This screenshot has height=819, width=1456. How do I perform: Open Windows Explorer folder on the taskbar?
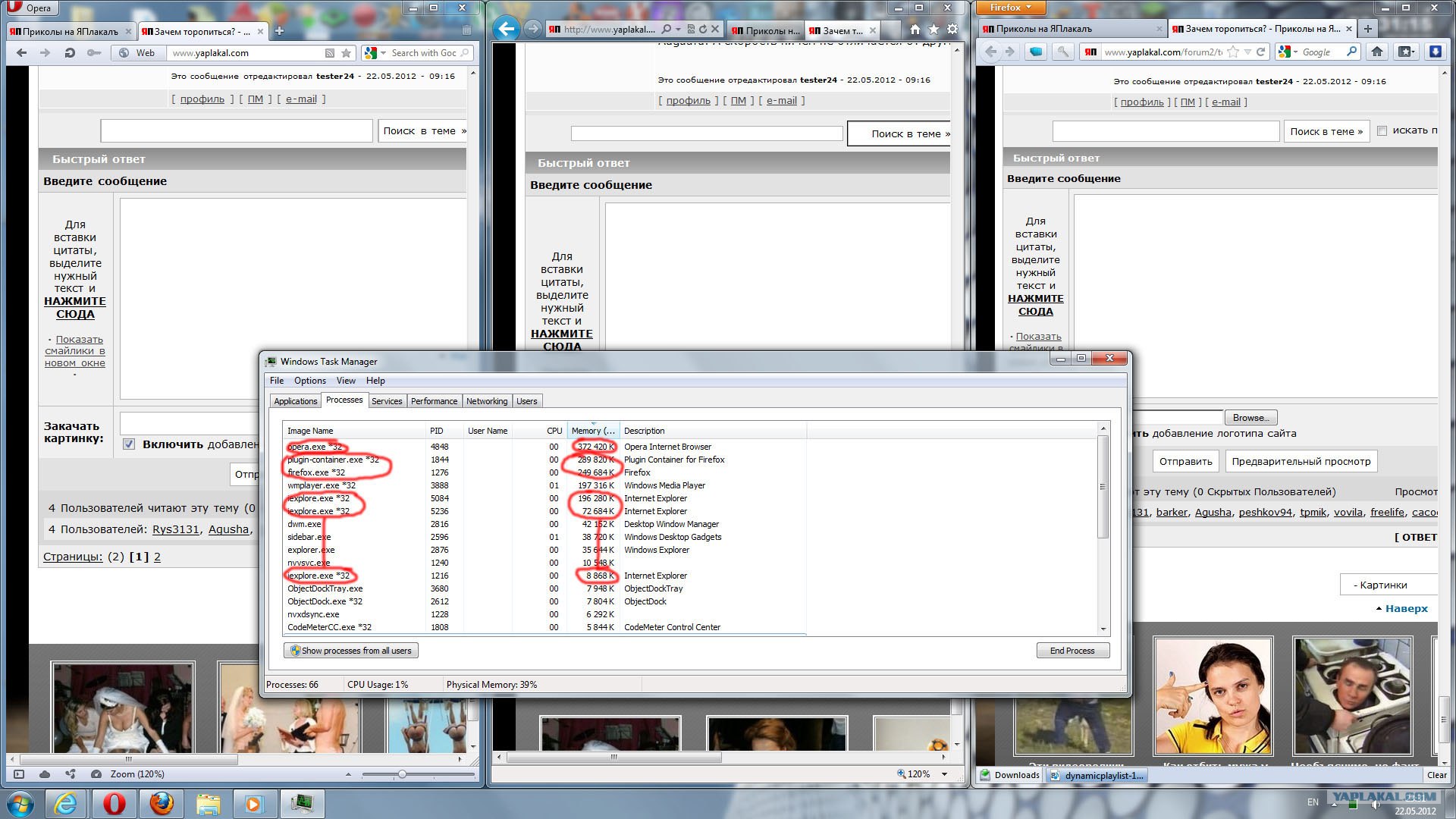pyautogui.click(x=208, y=803)
